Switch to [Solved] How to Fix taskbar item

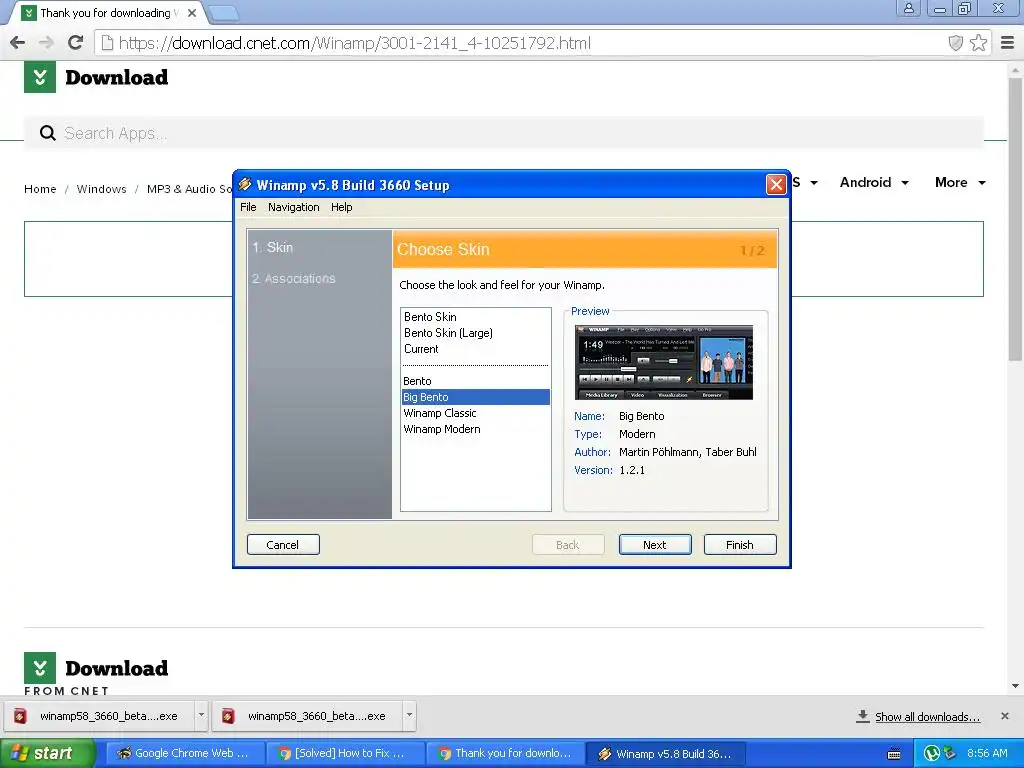(345, 754)
